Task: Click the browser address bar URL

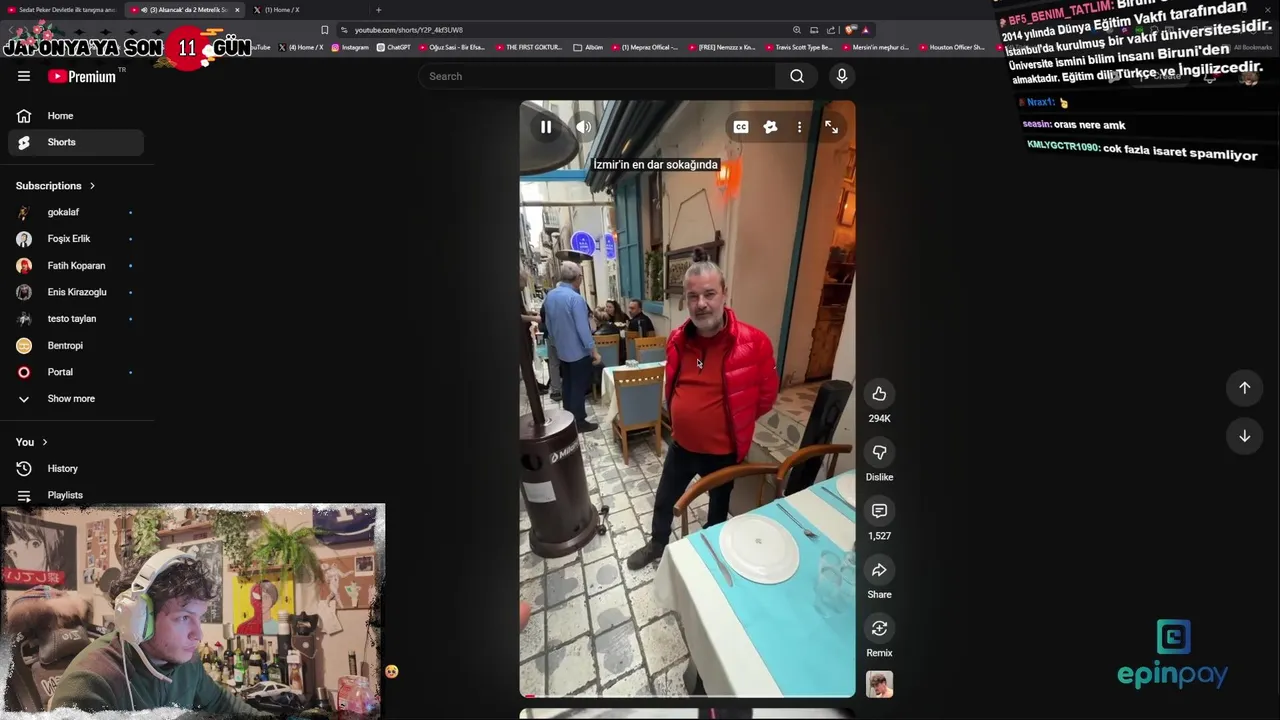Action: tap(408, 30)
